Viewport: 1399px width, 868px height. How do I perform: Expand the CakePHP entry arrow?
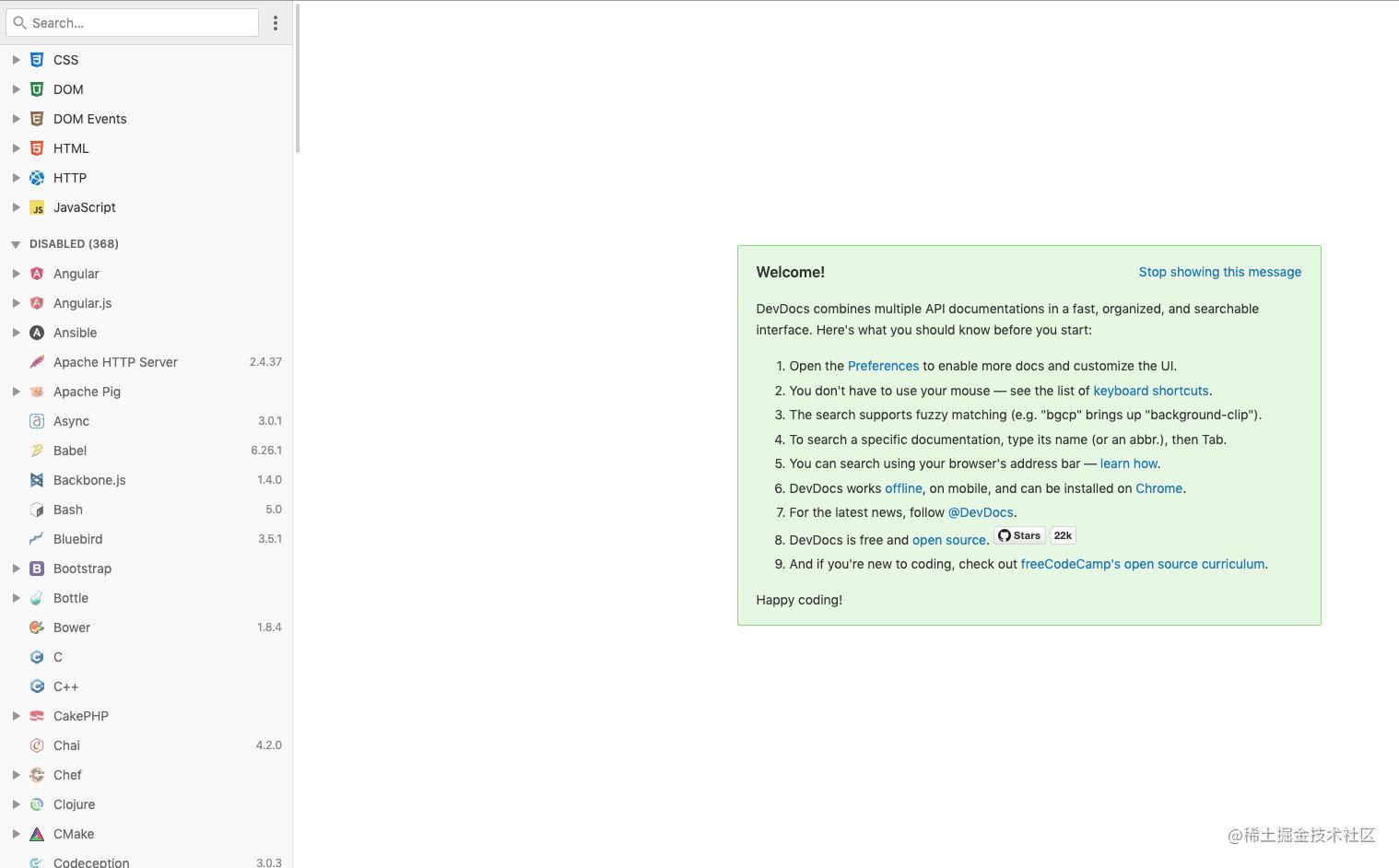point(16,716)
